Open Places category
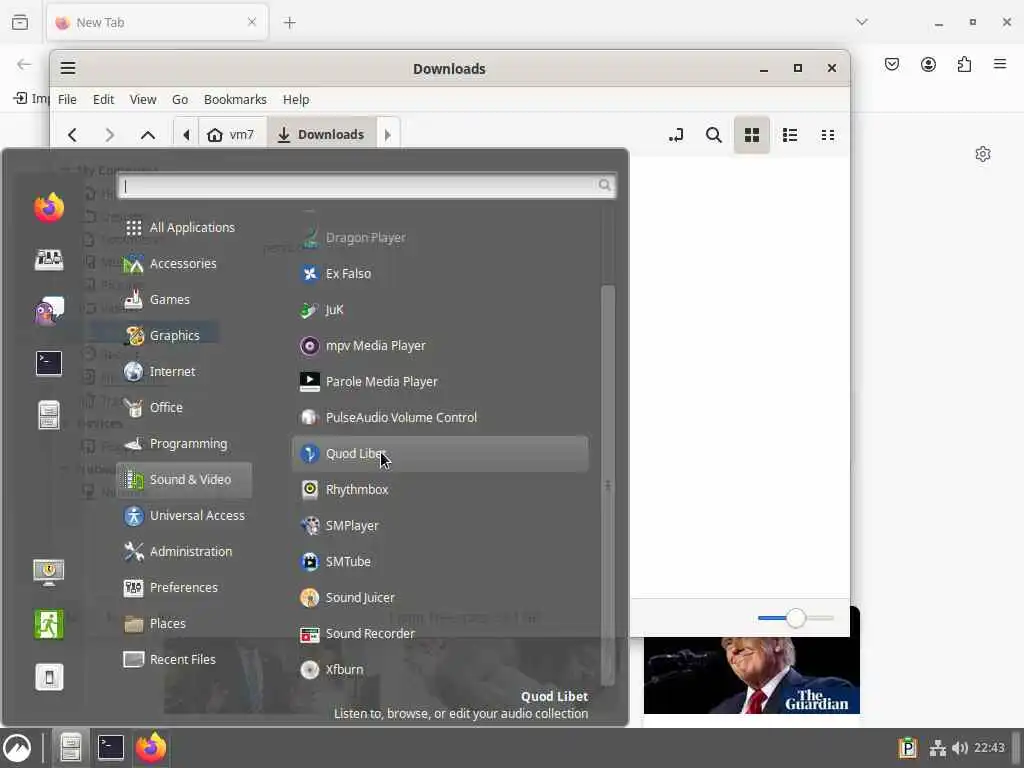Image resolution: width=1024 pixels, height=768 pixels. point(184,623)
